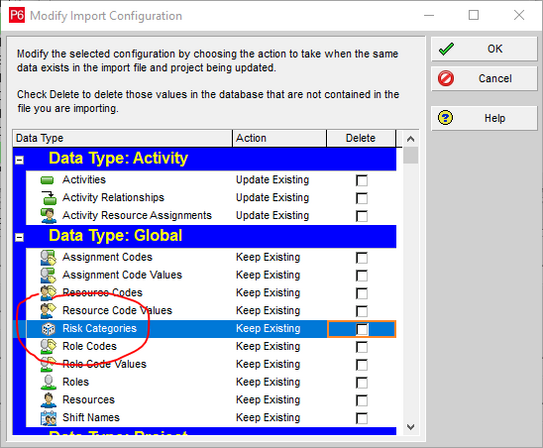
Task: Click the Delete column header
Action: pyautogui.click(x=361, y=138)
